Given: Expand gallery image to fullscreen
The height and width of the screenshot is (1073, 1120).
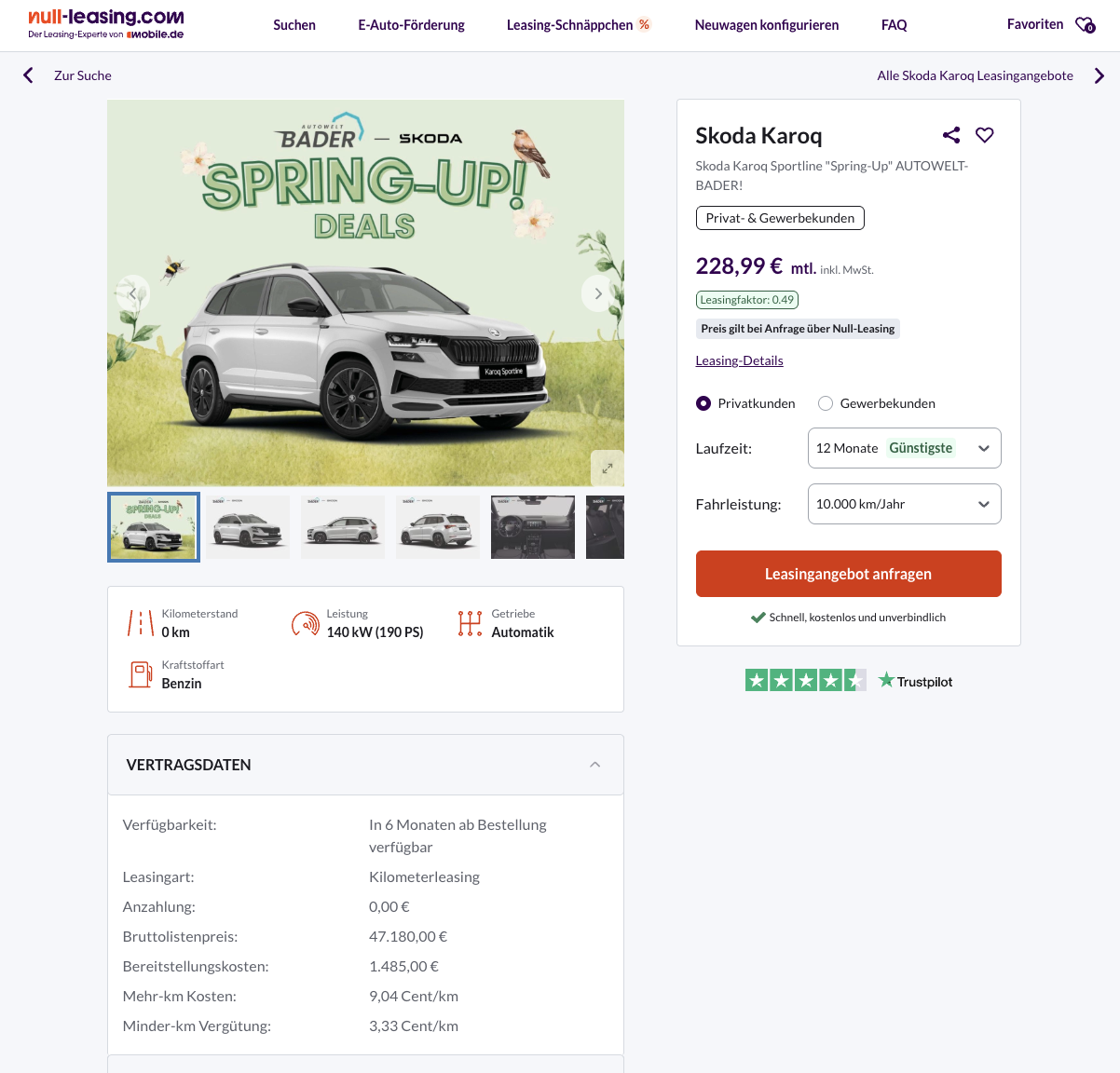Looking at the screenshot, I should (607, 469).
